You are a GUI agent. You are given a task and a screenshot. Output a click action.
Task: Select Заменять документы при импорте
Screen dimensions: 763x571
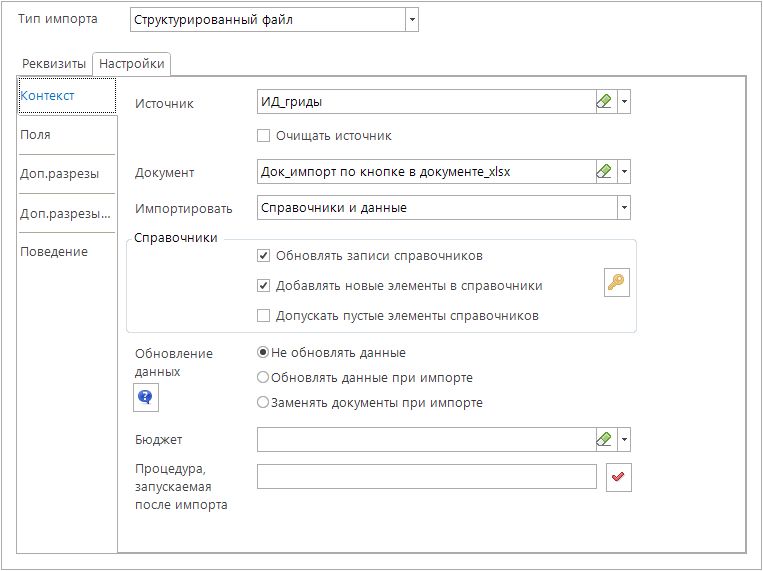(x=264, y=402)
